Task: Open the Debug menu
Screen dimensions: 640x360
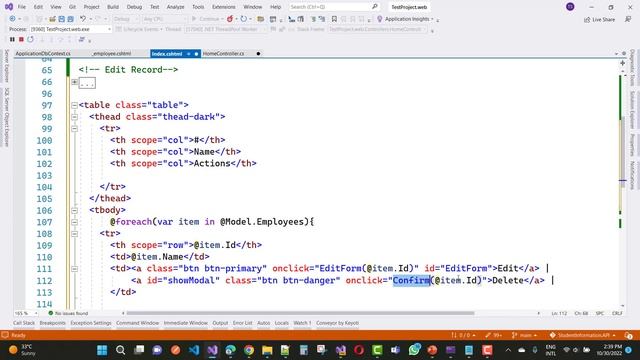Action: (x=134, y=7)
